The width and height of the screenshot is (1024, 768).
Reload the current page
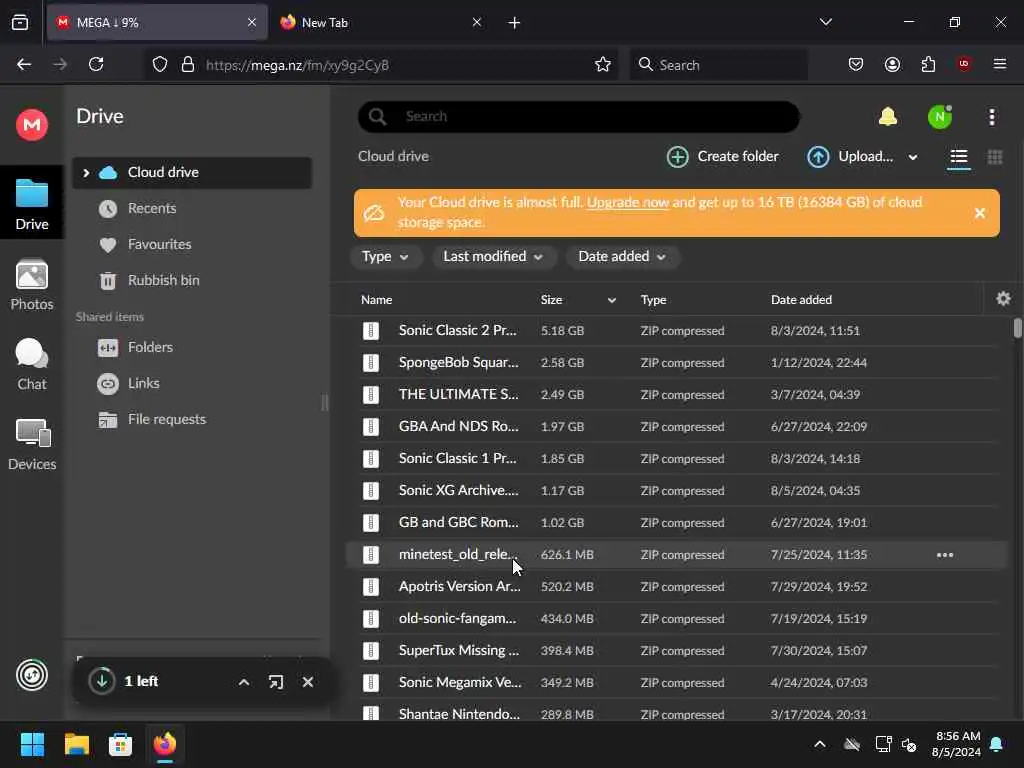click(96, 64)
